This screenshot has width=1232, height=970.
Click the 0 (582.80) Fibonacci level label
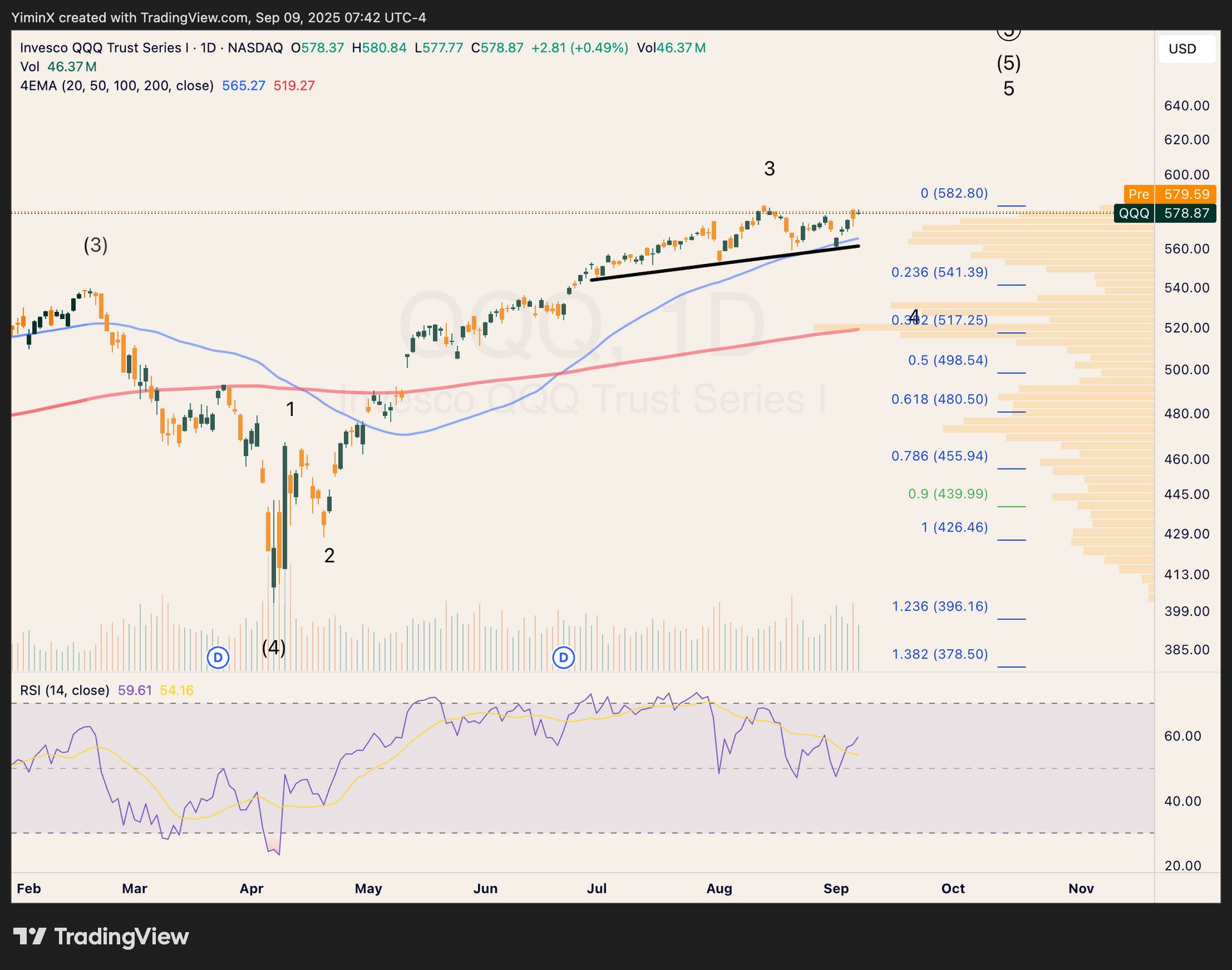[954, 193]
